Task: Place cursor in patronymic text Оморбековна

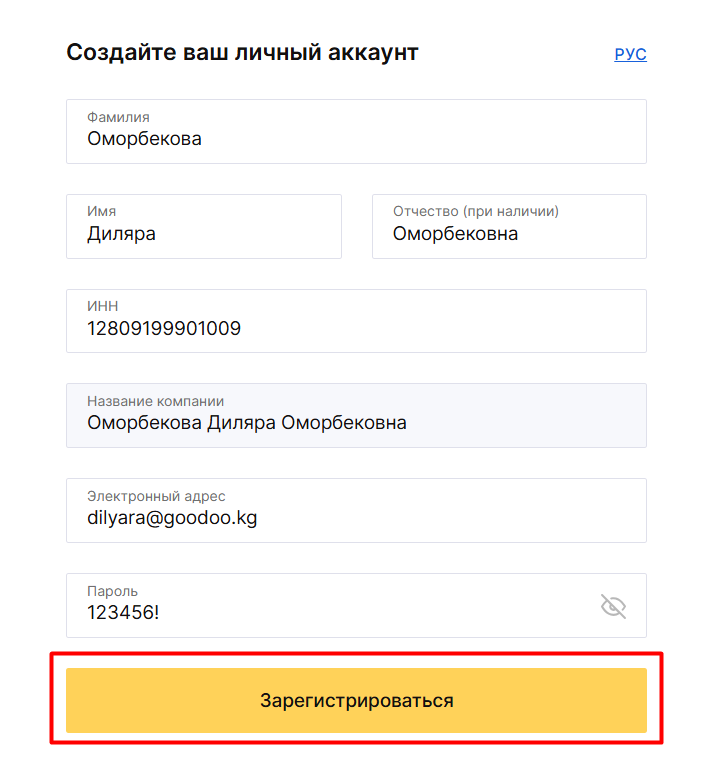Action: click(x=455, y=234)
